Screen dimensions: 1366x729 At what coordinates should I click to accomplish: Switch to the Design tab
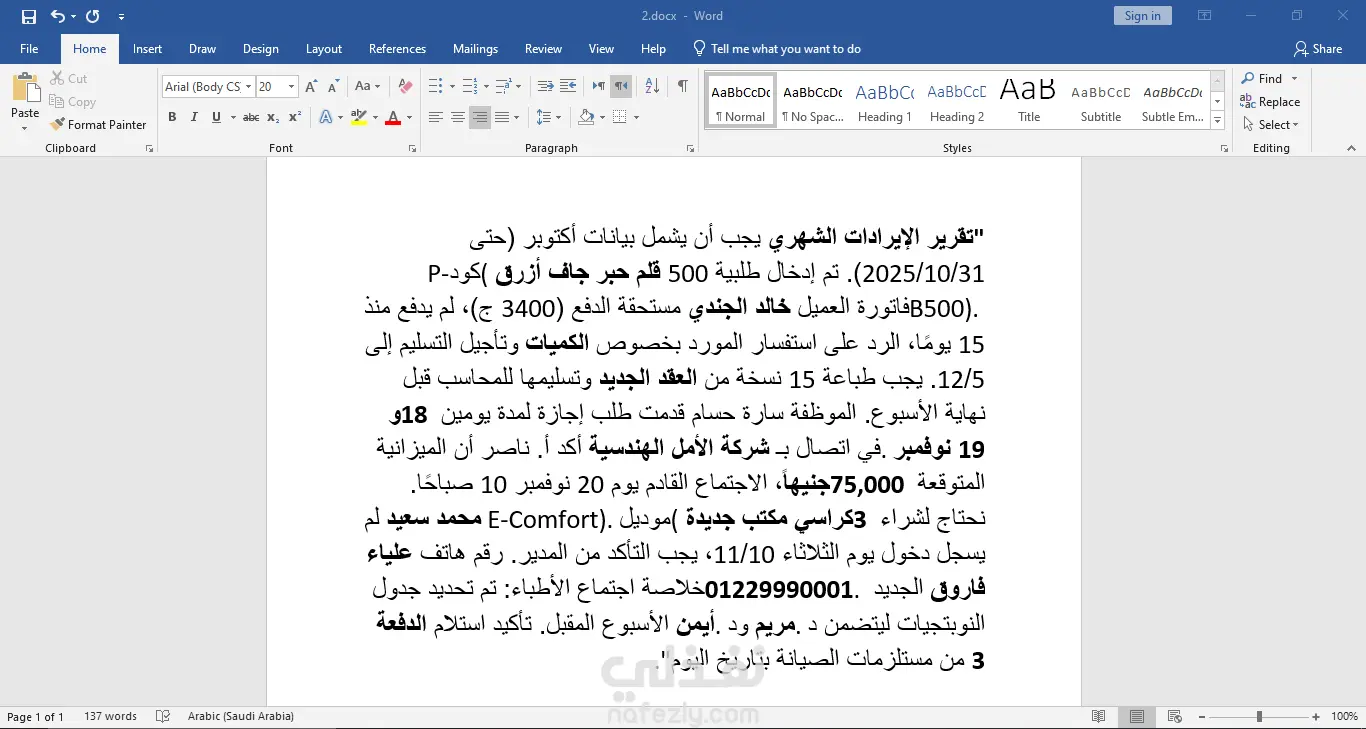pos(261,49)
